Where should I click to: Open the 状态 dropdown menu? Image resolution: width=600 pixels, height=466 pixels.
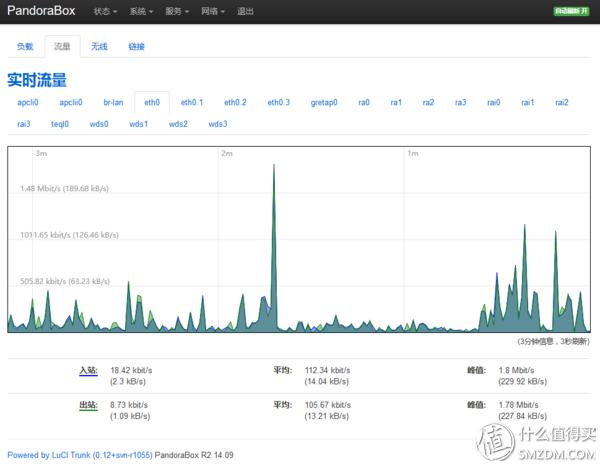(x=105, y=11)
